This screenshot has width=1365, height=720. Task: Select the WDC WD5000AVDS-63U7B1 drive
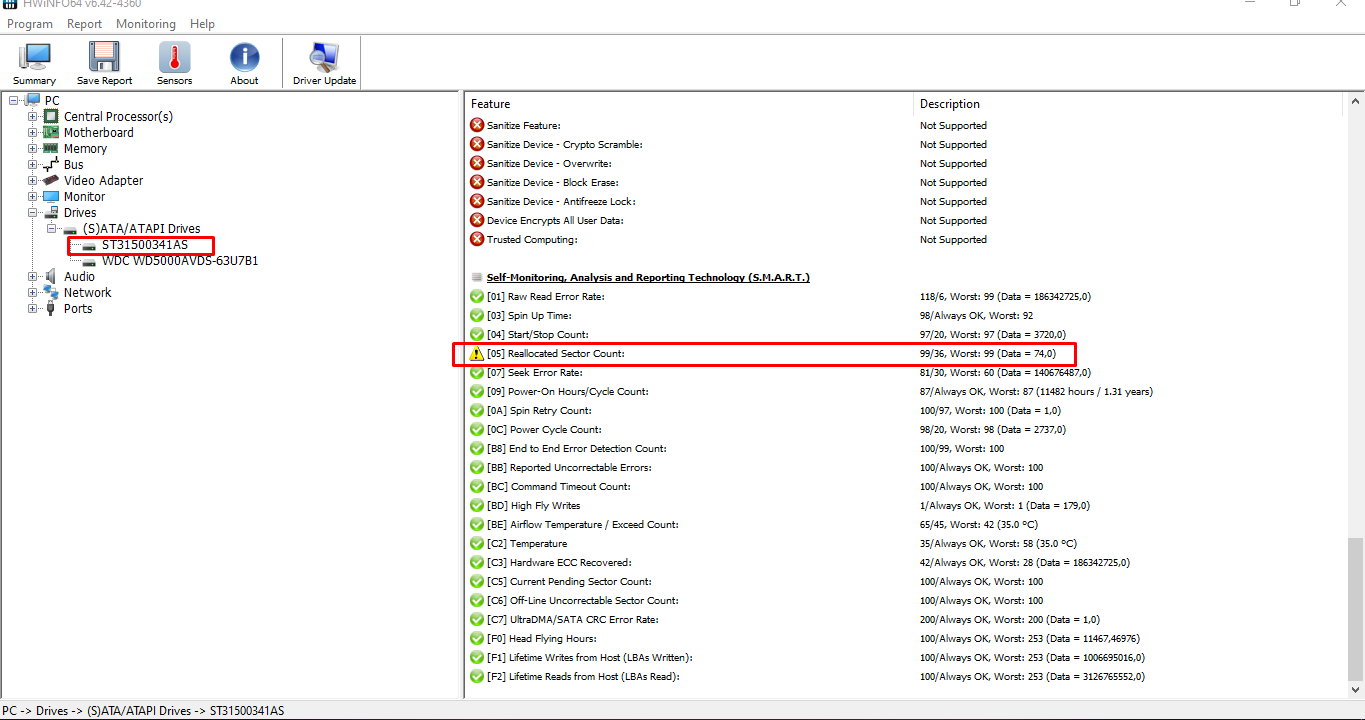180,260
